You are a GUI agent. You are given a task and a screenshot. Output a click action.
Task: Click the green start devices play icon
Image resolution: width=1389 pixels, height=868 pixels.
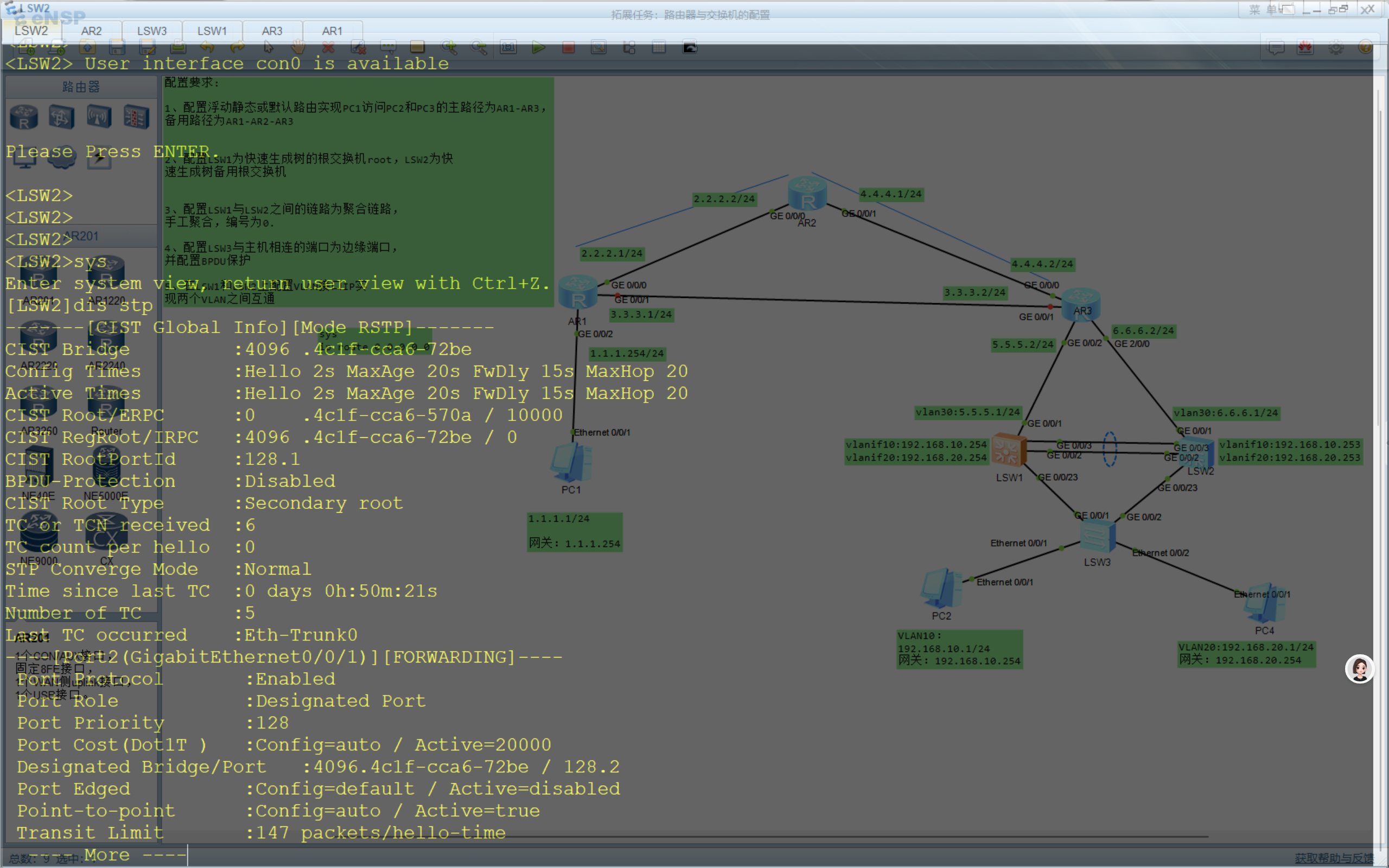point(538,48)
